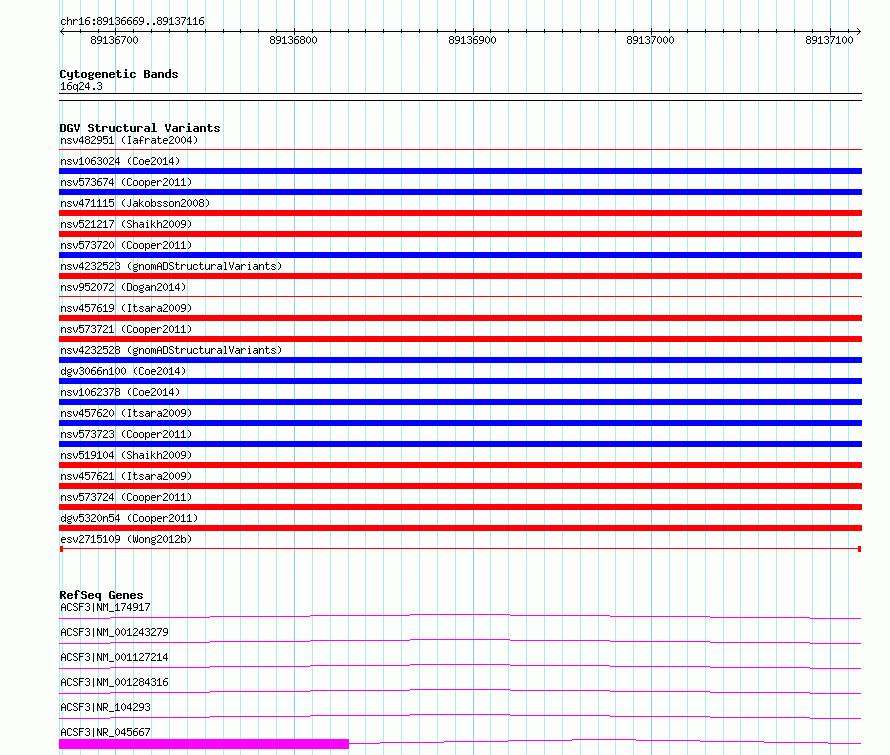The width and height of the screenshot is (890, 755).
Task: Open variant nsv482951 (Iafrate2004)
Action: [129, 140]
